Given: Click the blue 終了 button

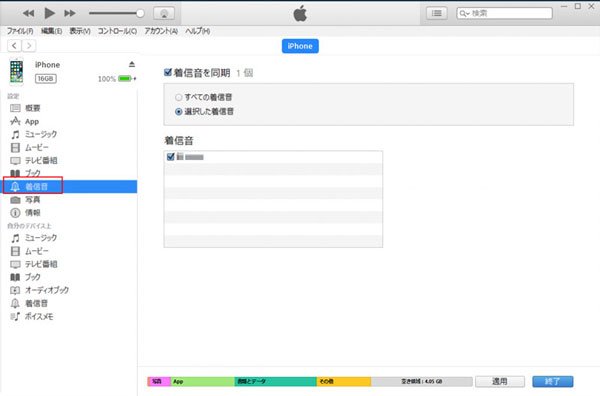Looking at the screenshot, I should click(553, 381).
